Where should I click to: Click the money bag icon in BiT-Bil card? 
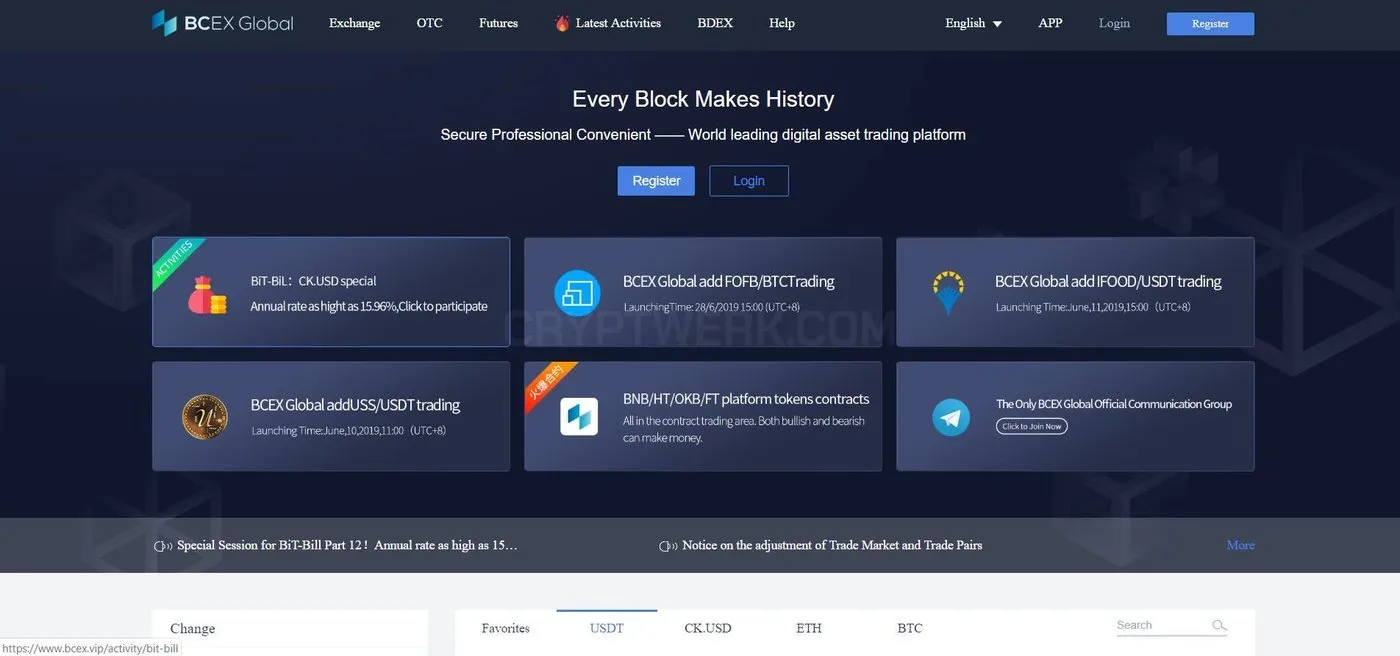[x=207, y=294]
